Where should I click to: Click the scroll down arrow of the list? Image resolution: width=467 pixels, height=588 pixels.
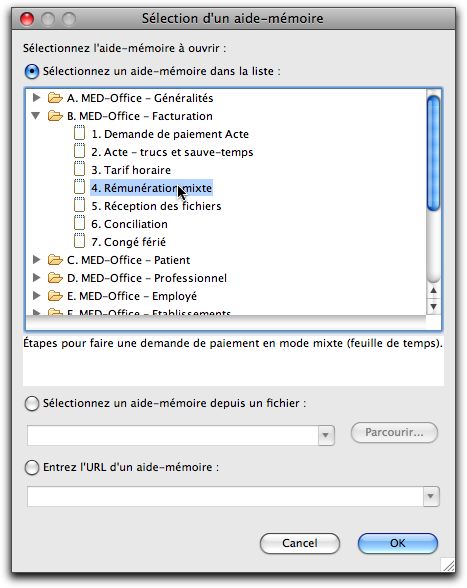[434, 307]
